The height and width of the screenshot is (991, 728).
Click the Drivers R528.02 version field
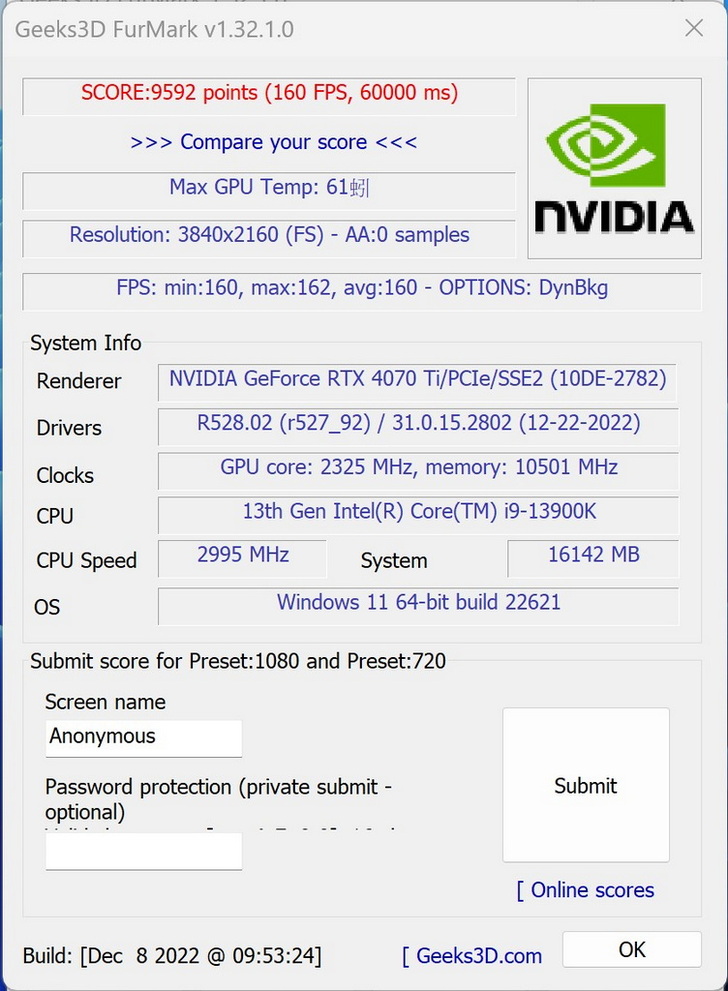[418, 424]
